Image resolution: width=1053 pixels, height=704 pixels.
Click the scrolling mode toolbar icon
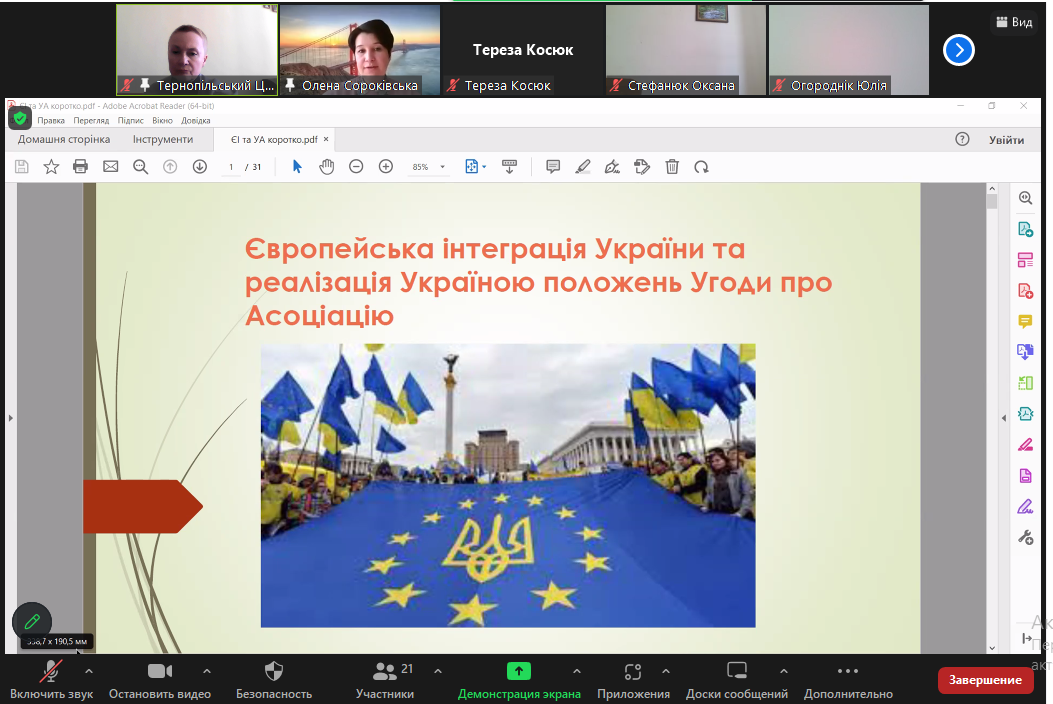pyautogui.click(x=510, y=167)
